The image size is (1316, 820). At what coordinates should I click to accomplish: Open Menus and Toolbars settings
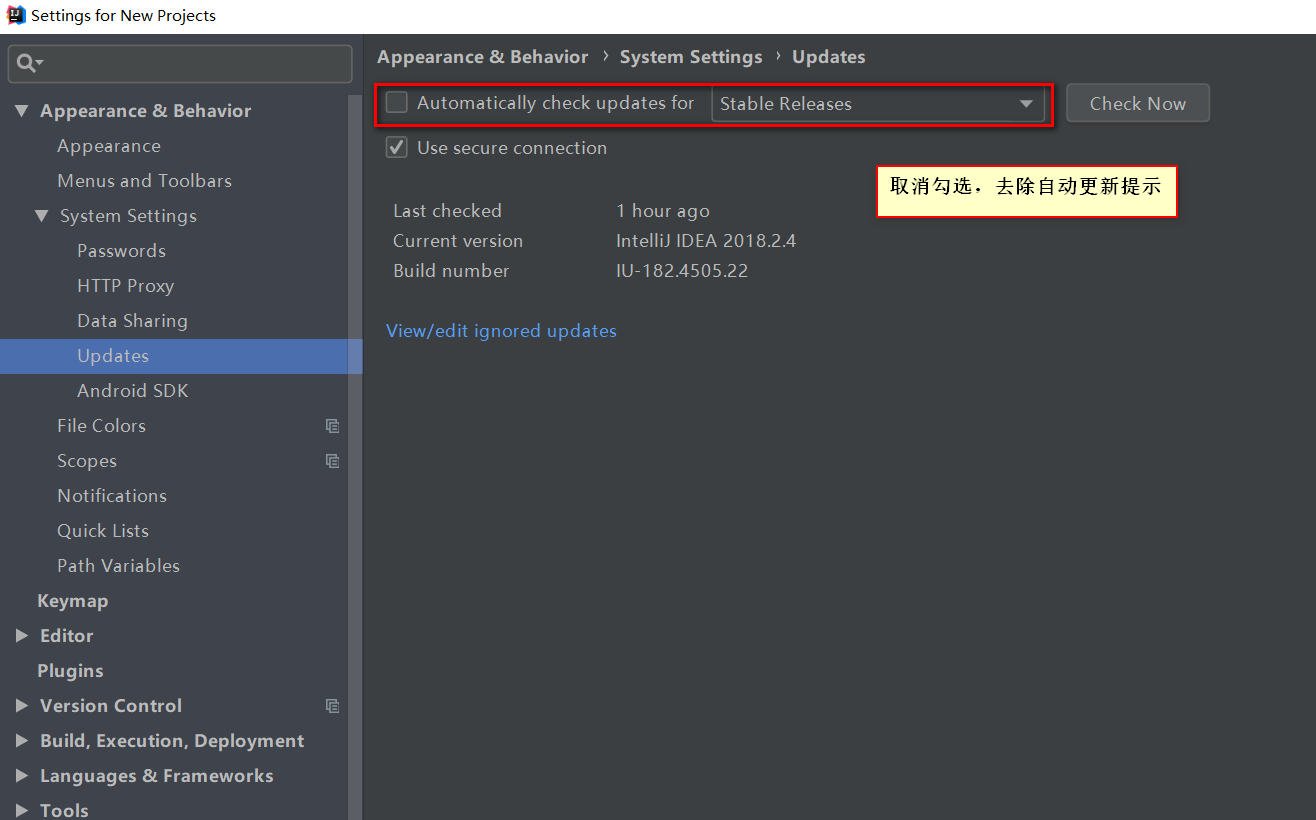click(x=145, y=181)
